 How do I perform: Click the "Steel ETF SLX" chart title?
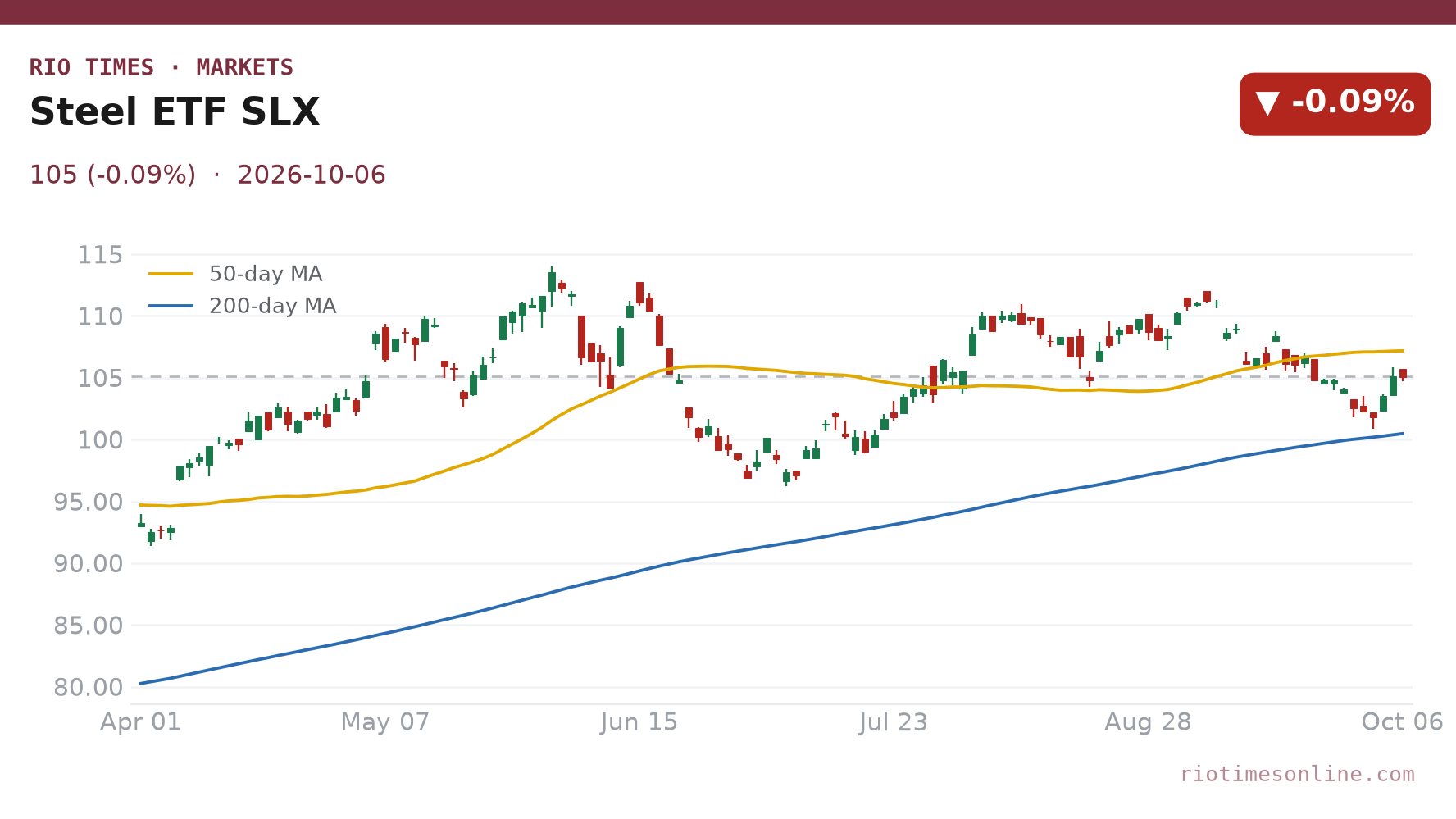(x=175, y=111)
